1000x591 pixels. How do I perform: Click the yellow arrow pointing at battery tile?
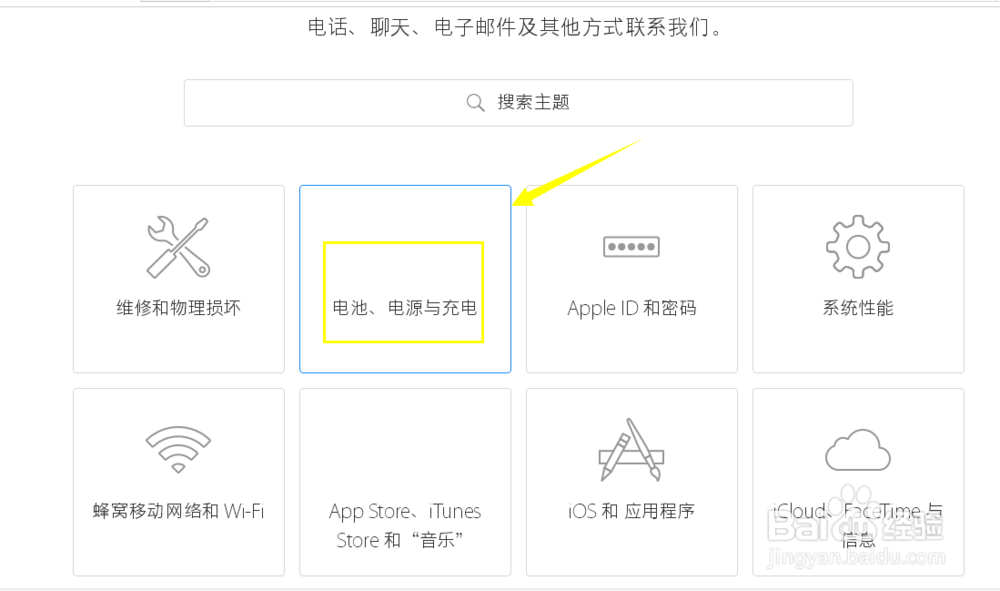coord(574,173)
